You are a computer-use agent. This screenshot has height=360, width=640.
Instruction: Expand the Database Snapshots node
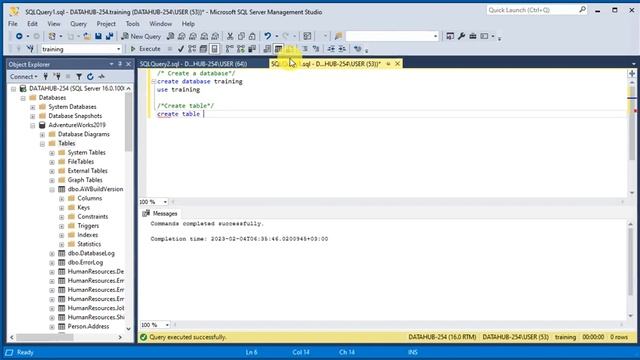pyautogui.click(x=33, y=116)
